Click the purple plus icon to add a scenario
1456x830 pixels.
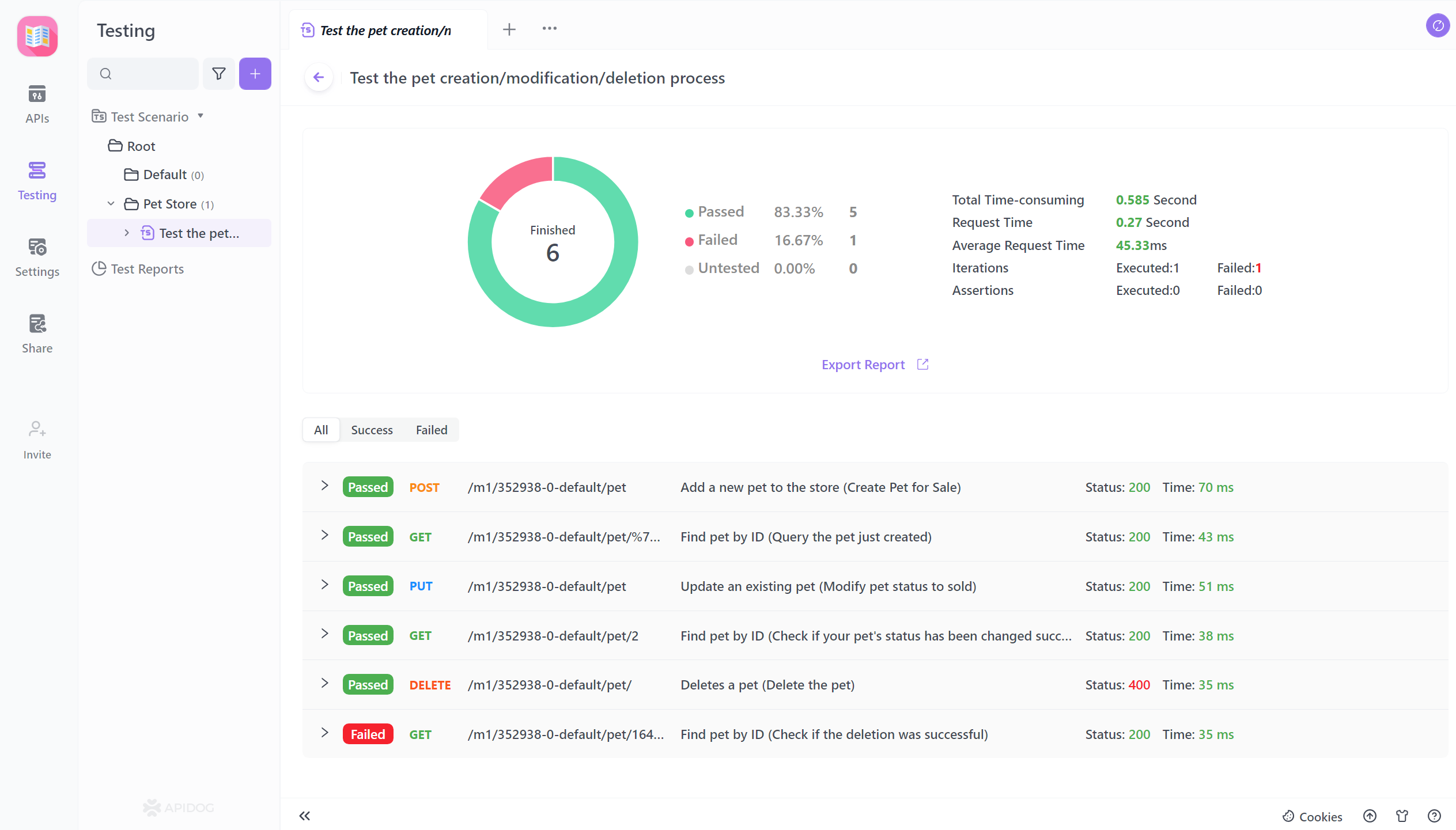[x=255, y=73]
